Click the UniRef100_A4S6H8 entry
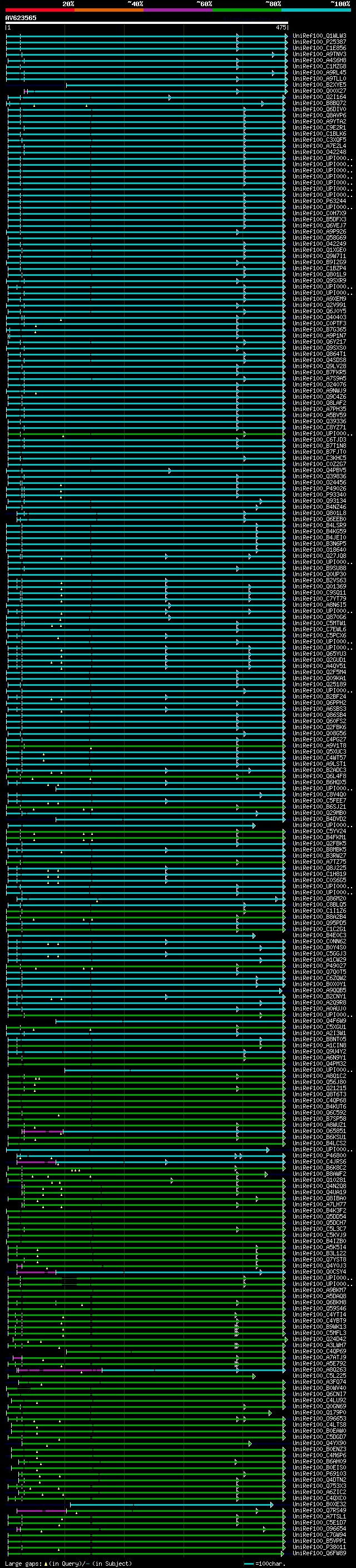Viewport: 356px width, 1568px height. point(319,60)
